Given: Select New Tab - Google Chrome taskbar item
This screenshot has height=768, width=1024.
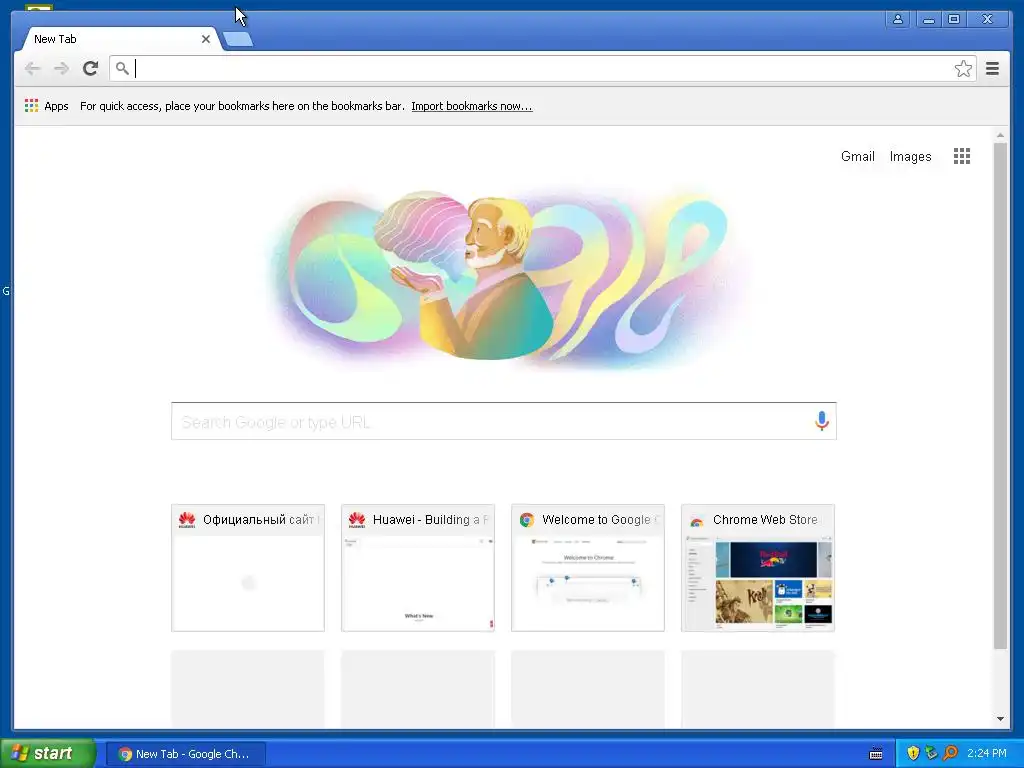Looking at the screenshot, I should click(x=186, y=754).
